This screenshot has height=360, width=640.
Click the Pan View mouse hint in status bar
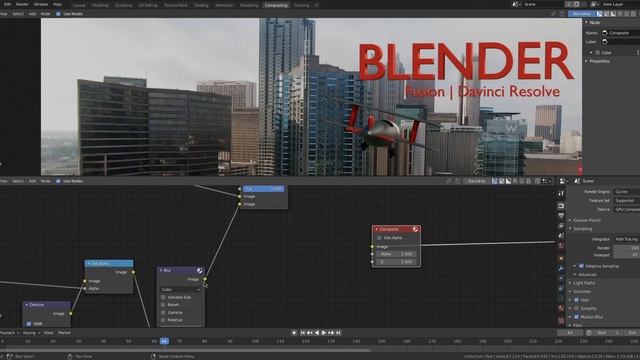80,356
